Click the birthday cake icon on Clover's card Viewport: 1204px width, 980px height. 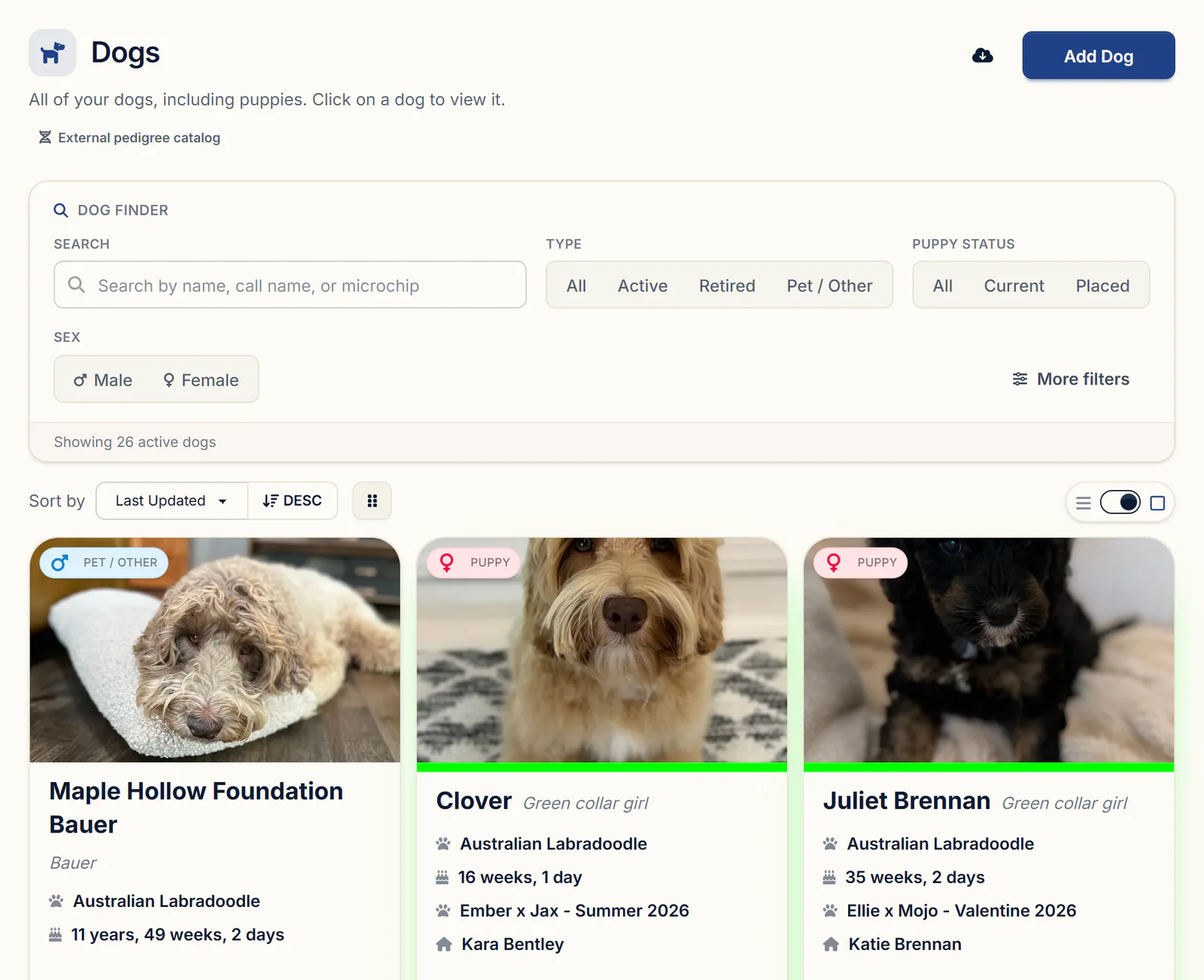[442, 877]
